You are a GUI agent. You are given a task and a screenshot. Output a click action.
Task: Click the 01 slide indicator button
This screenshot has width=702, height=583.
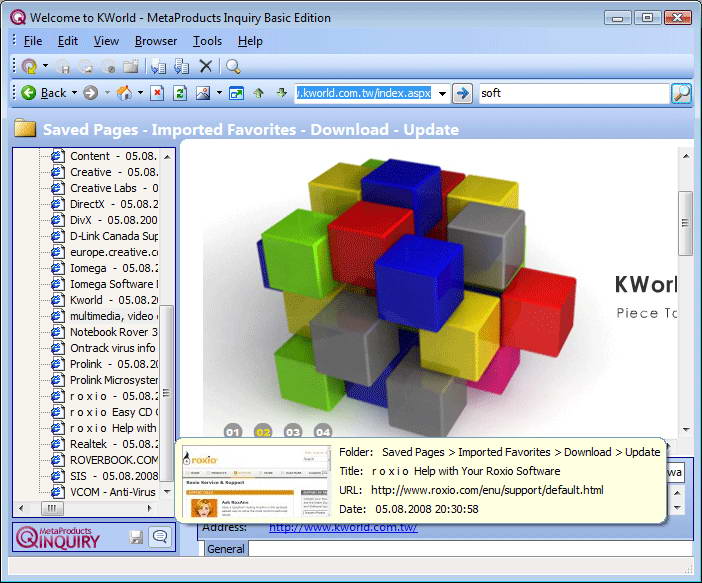coord(233,432)
